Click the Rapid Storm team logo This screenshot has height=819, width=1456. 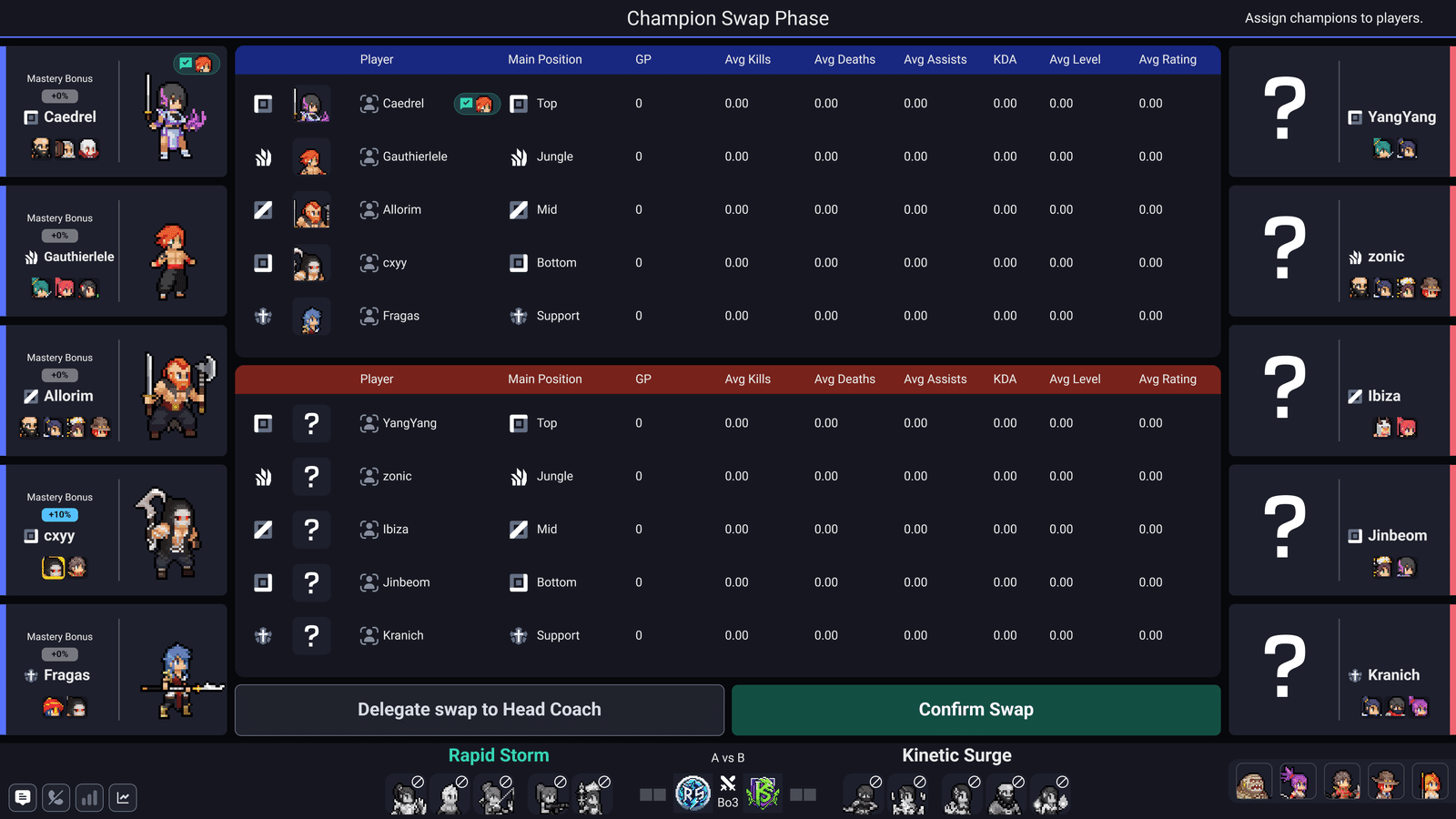click(x=693, y=794)
